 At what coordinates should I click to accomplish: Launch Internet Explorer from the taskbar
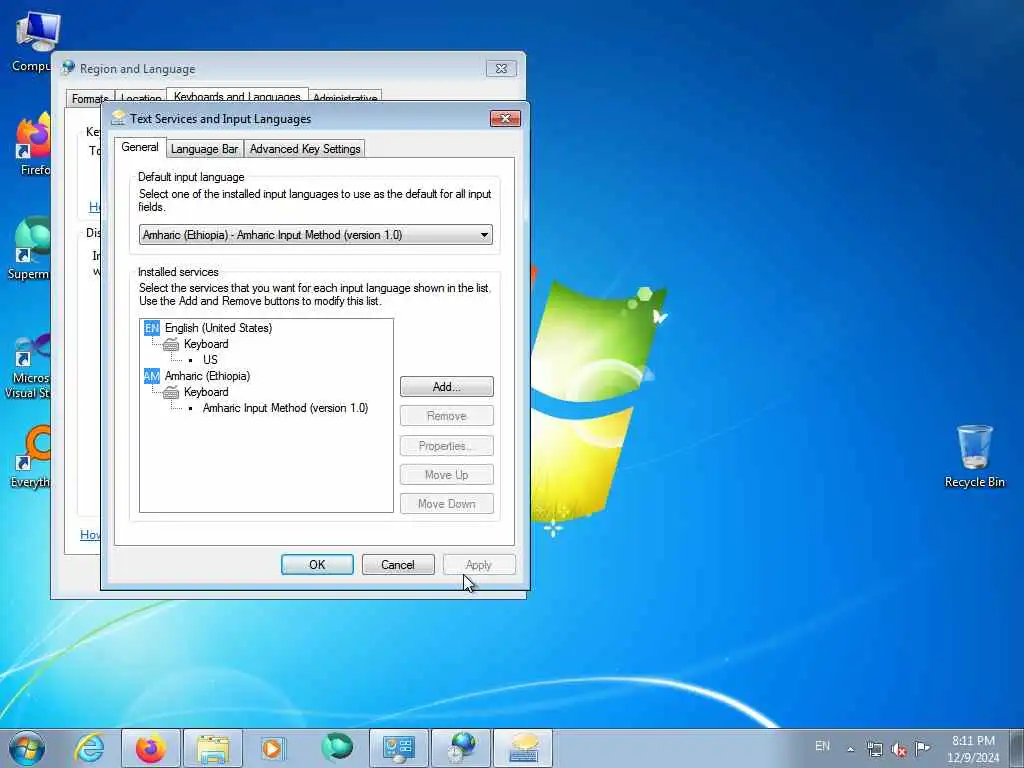89,748
